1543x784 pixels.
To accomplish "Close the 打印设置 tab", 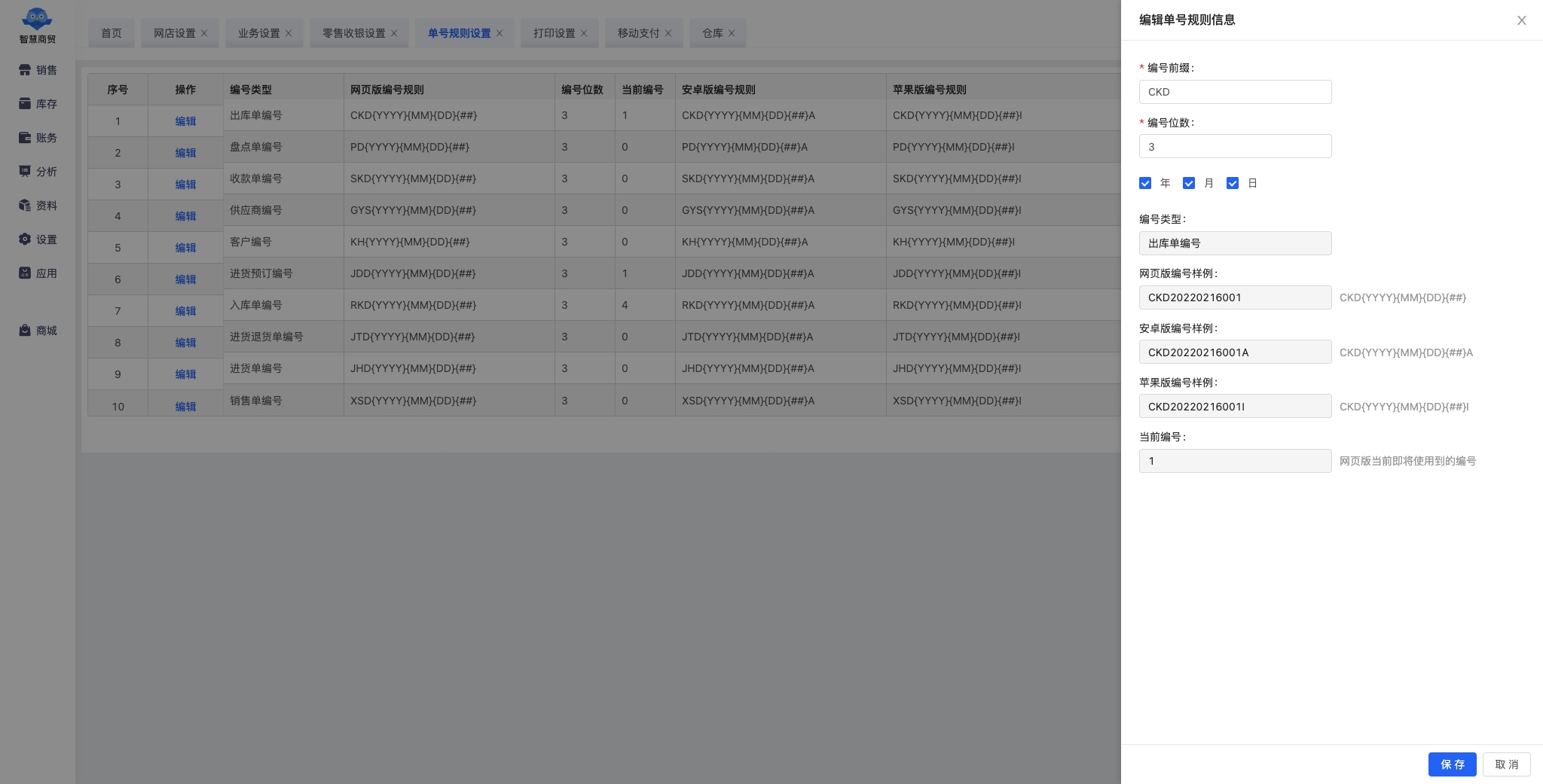I will coord(584,33).
